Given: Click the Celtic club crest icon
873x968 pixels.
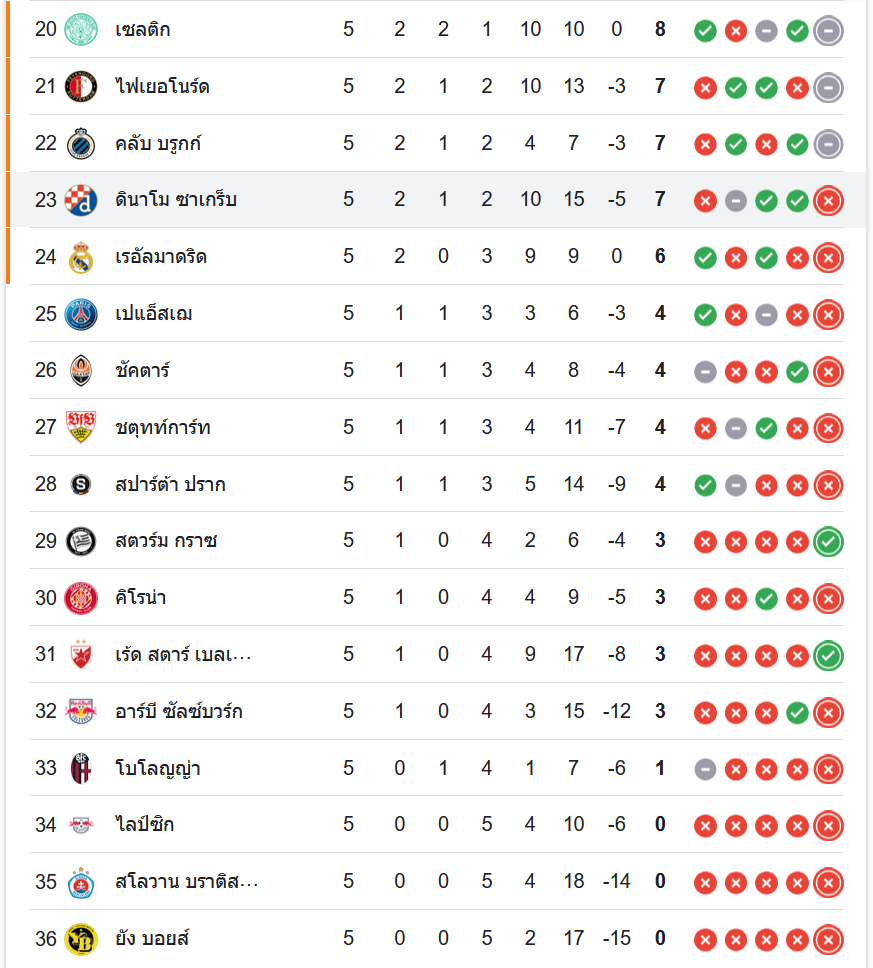Looking at the screenshot, I should click(x=80, y=30).
